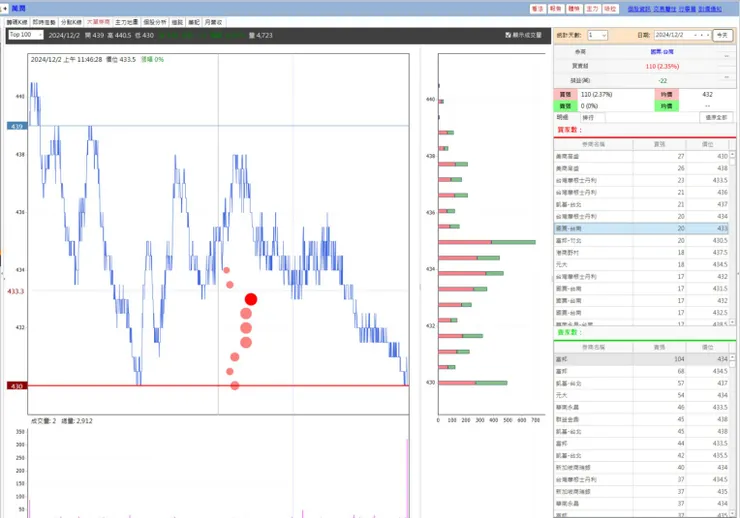Click the blue broker name link in the 券商 row
The height and width of the screenshot is (518, 740).
662,52
